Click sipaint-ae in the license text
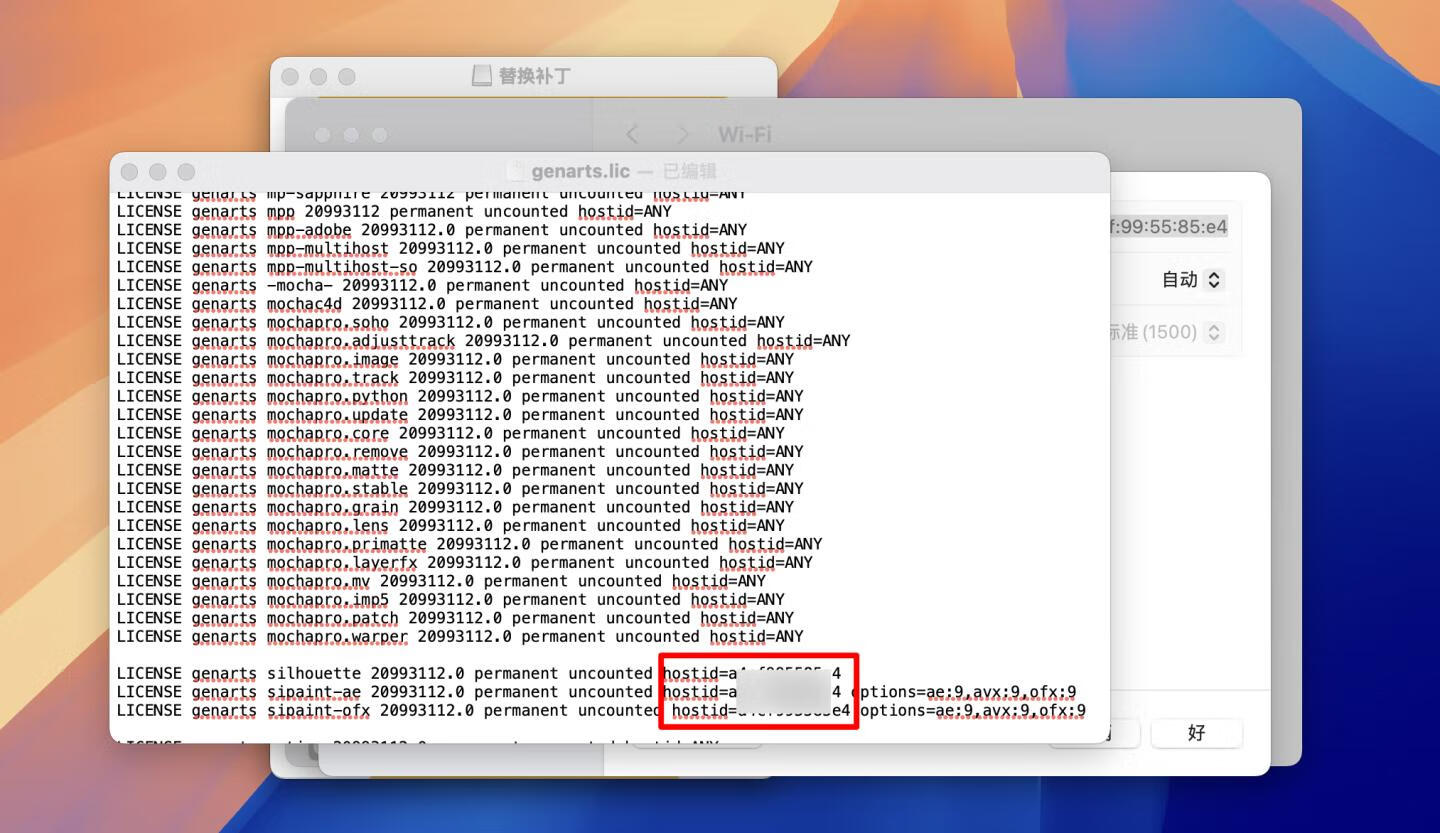The height and width of the screenshot is (833, 1440). [x=314, y=692]
